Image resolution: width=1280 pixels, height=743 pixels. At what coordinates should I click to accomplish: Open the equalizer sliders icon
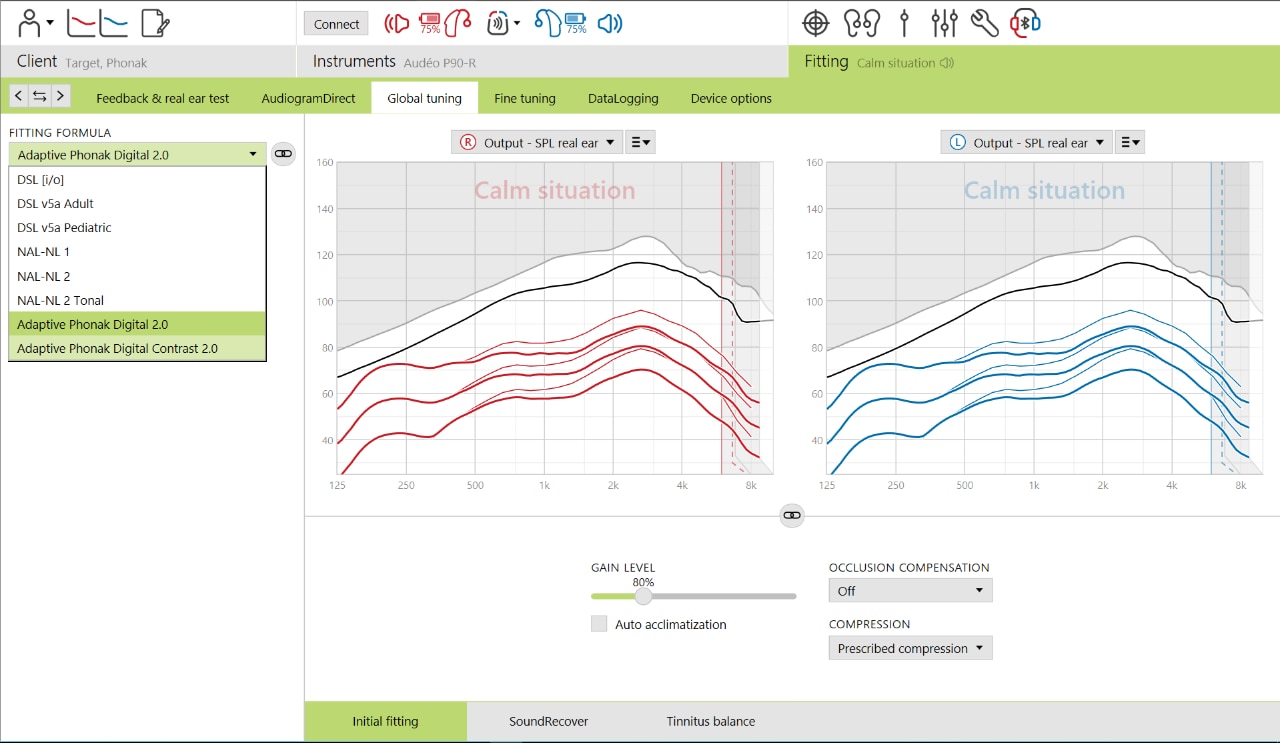click(x=944, y=22)
